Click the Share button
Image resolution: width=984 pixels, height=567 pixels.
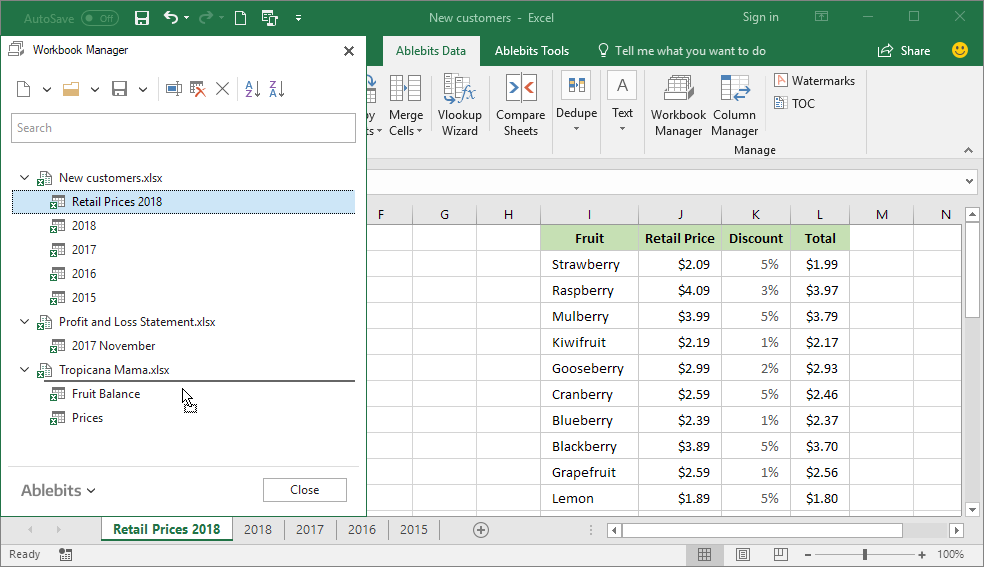pyautogui.click(x=904, y=51)
